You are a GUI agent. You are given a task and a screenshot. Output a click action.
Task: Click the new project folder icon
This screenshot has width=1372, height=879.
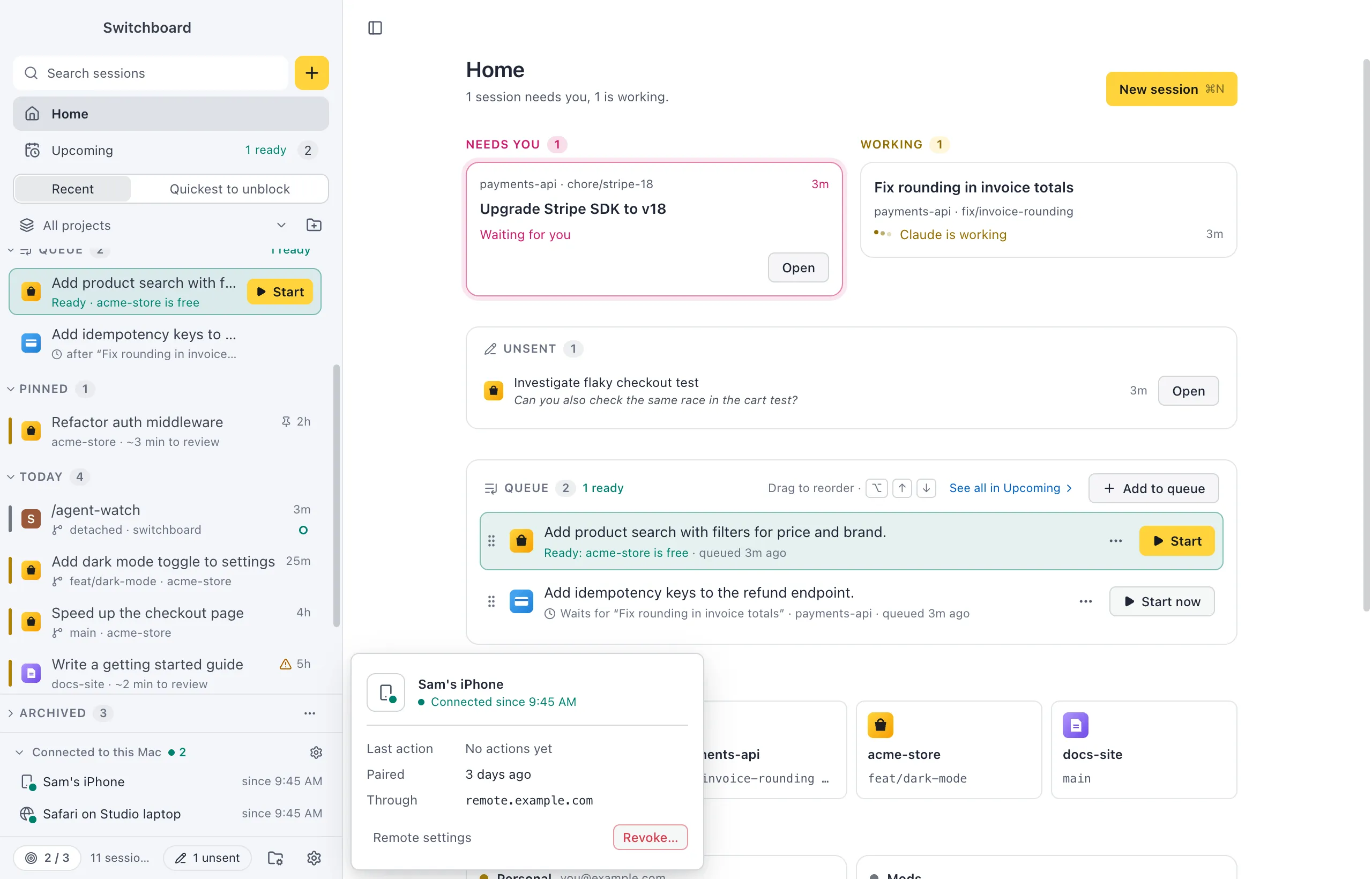tap(314, 225)
